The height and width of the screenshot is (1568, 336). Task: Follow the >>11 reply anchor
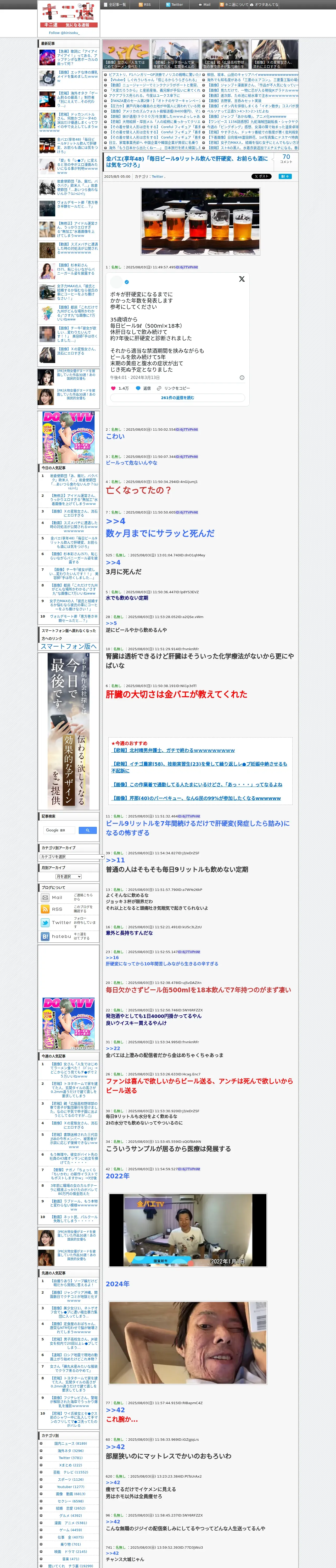click(x=115, y=860)
